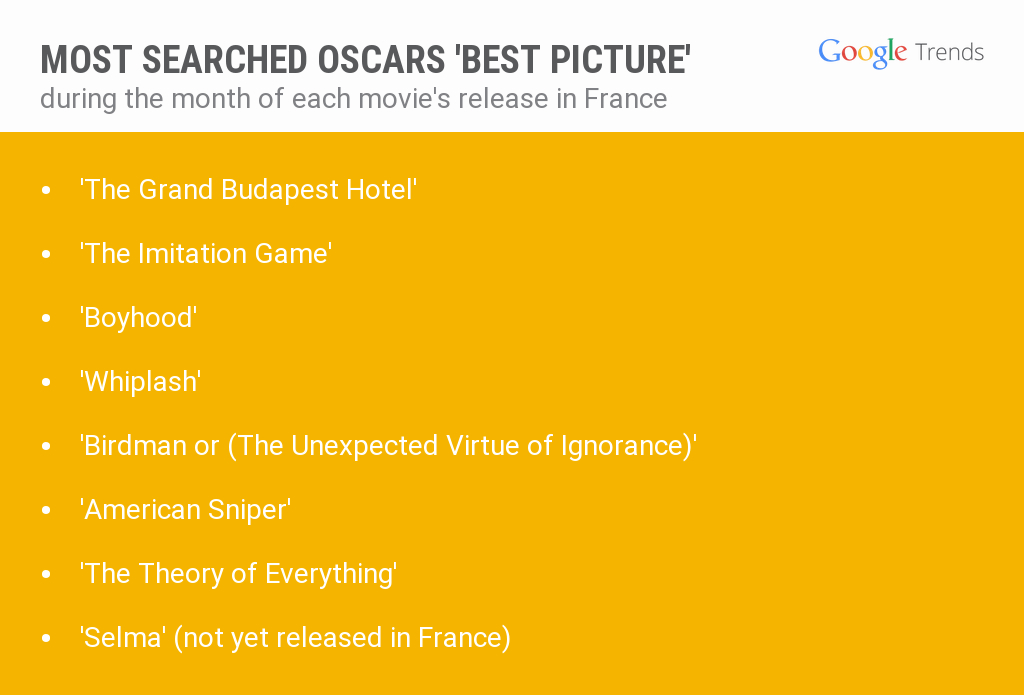Choose 'Whiplash' from the list
1024x695 pixels.
tap(141, 381)
